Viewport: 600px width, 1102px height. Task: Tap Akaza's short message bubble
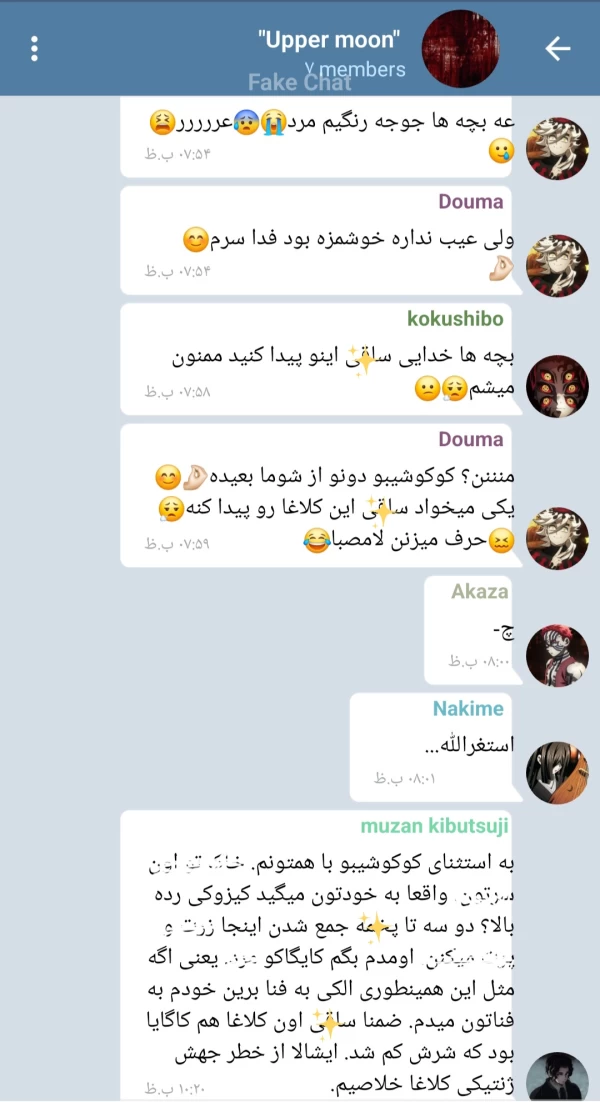pos(473,630)
